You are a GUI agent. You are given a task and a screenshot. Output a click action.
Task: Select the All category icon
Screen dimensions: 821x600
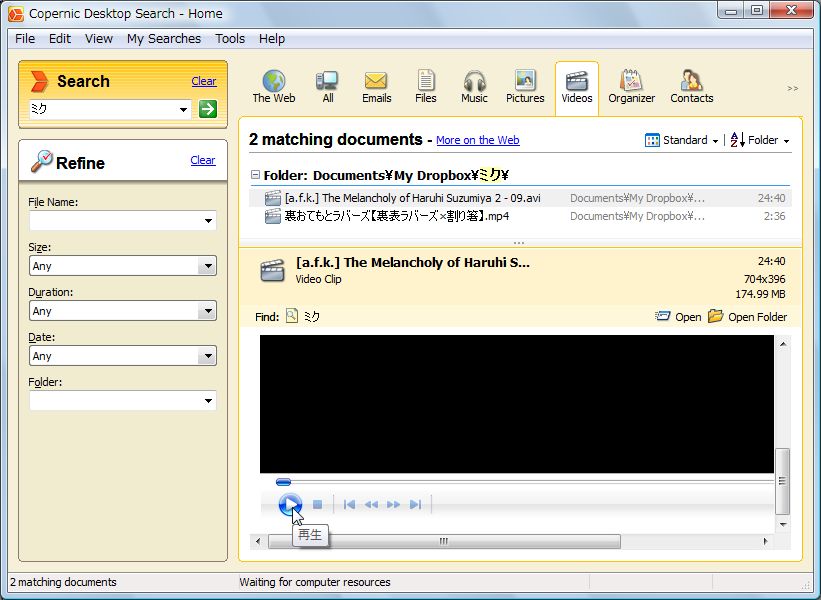click(328, 87)
